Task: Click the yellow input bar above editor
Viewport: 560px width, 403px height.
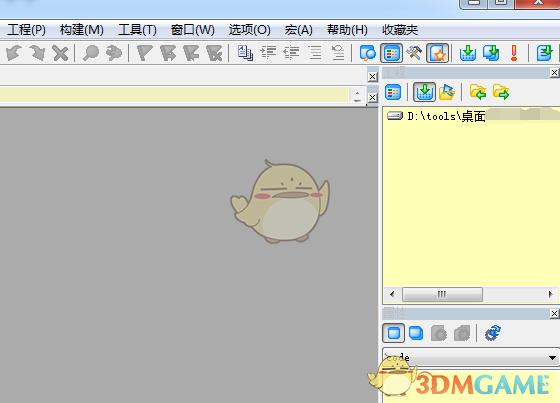Action: (174, 95)
